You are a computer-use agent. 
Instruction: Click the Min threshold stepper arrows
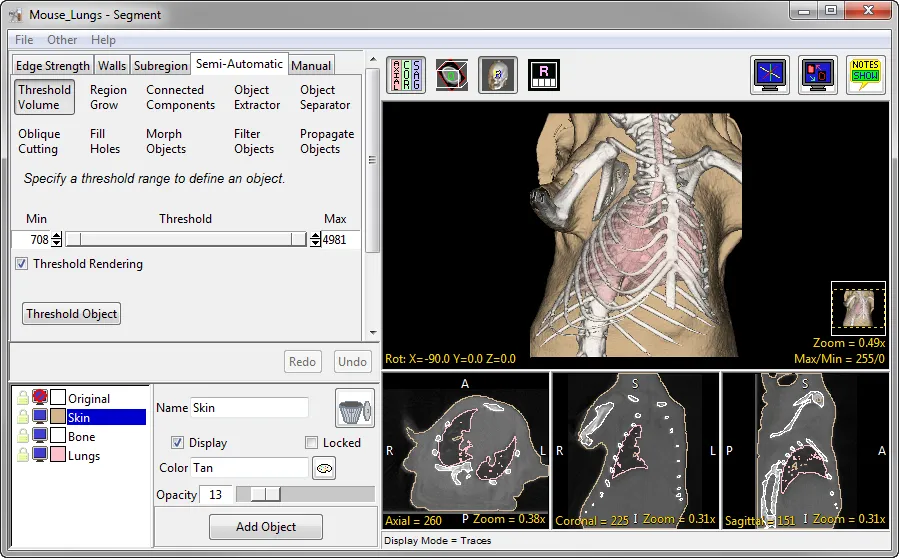click(56, 239)
